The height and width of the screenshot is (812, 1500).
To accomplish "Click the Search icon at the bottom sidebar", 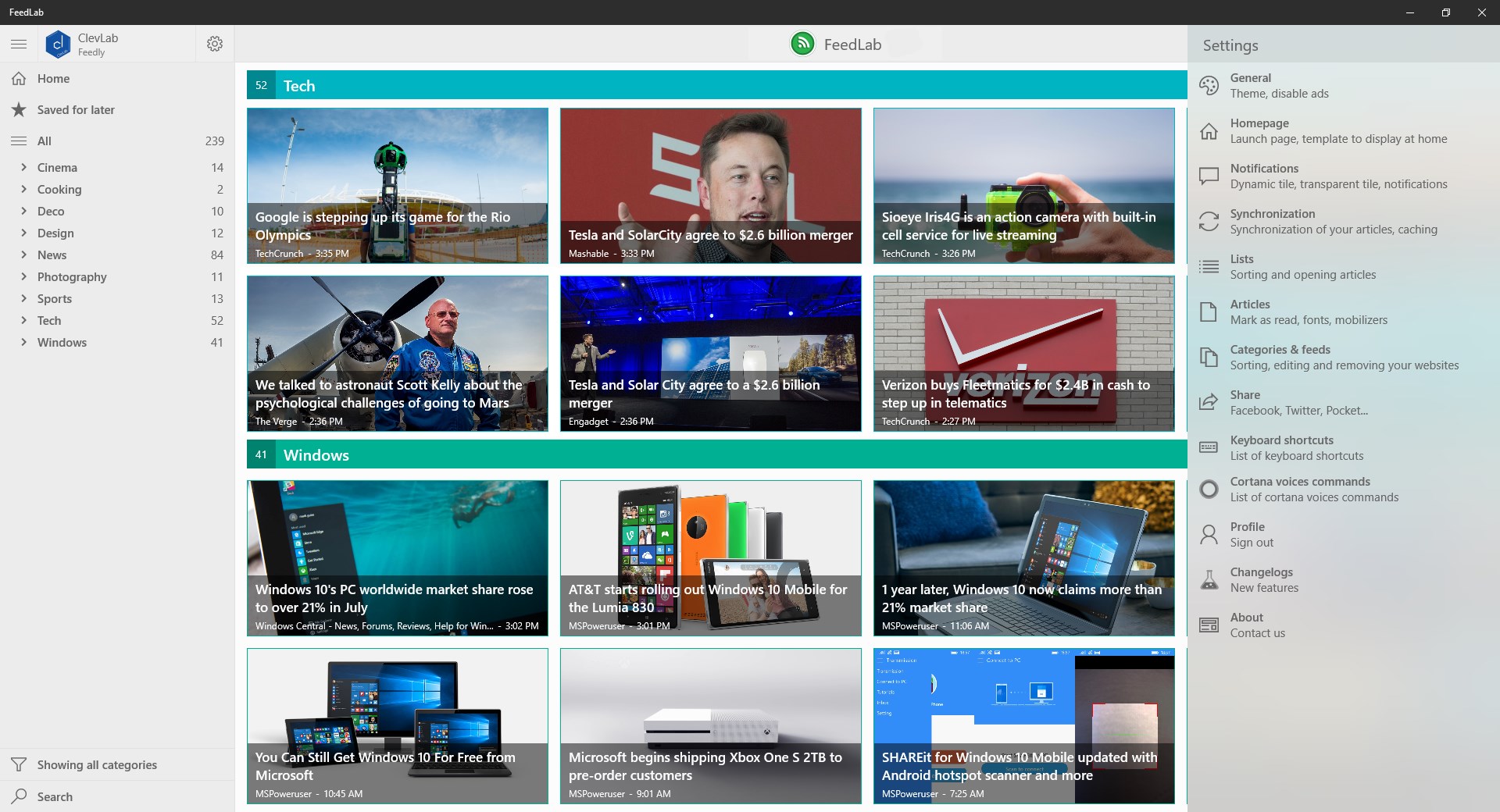I will (18, 796).
